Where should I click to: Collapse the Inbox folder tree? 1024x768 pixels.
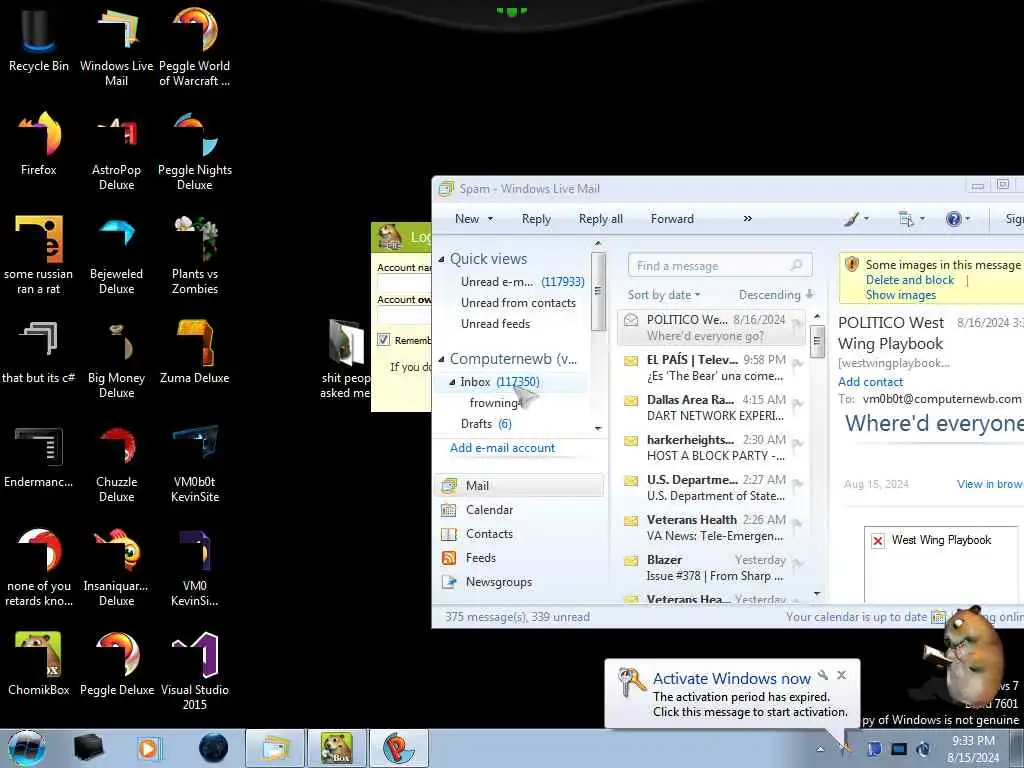pyautogui.click(x=452, y=382)
